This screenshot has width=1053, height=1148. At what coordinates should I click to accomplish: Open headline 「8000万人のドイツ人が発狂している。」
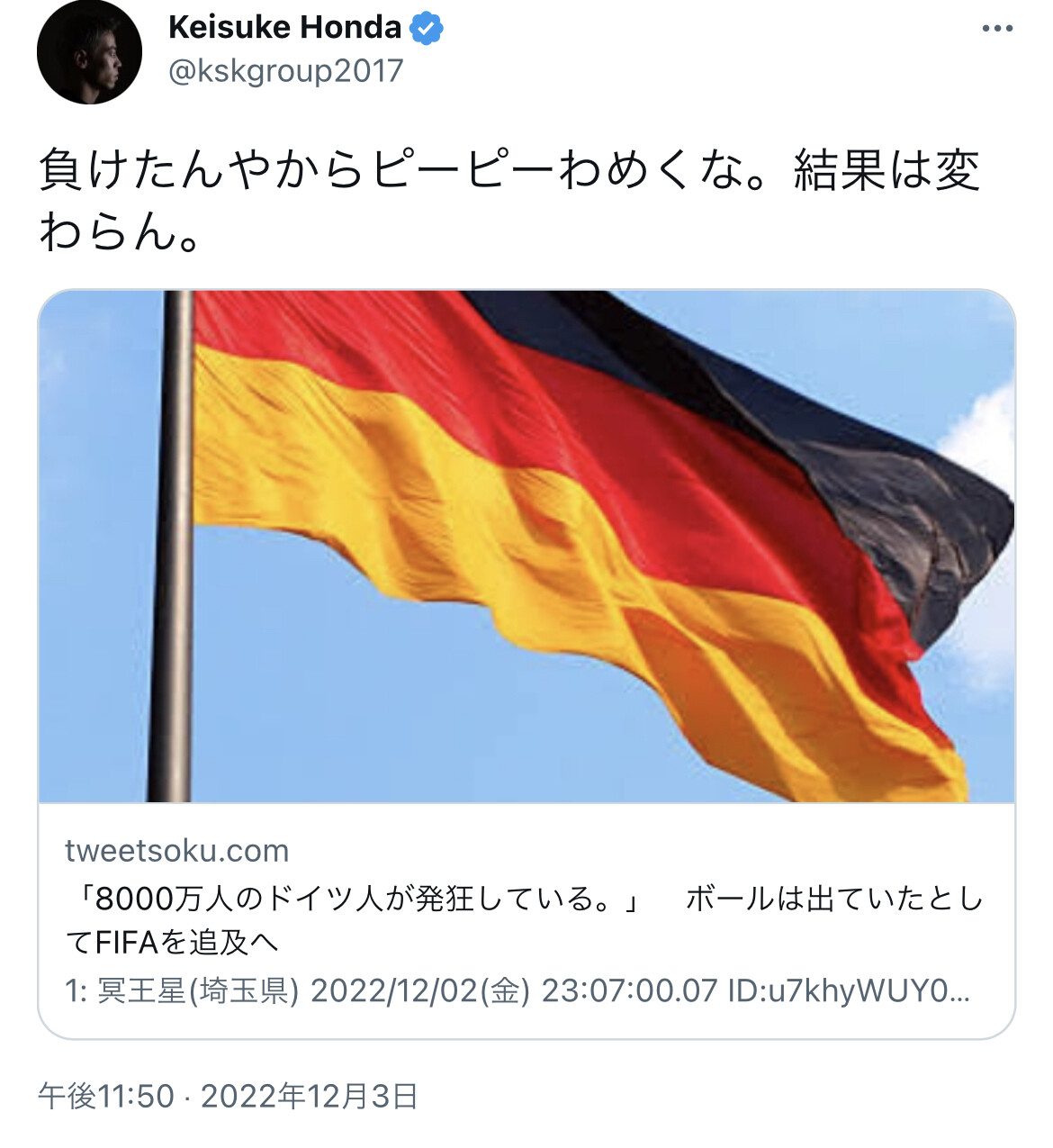[x=358, y=898]
